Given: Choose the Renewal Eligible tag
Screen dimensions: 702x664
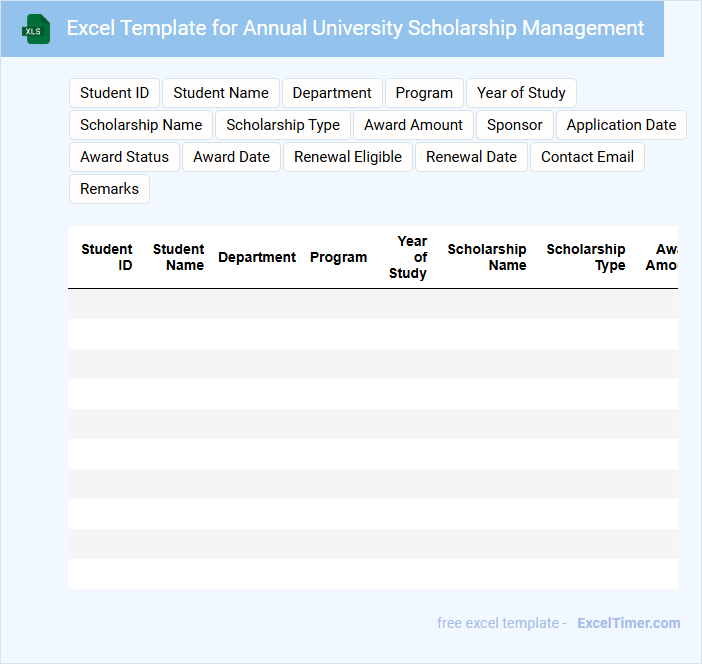Looking at the screenshot, I should pyautogui.click(x=348, y=157).
